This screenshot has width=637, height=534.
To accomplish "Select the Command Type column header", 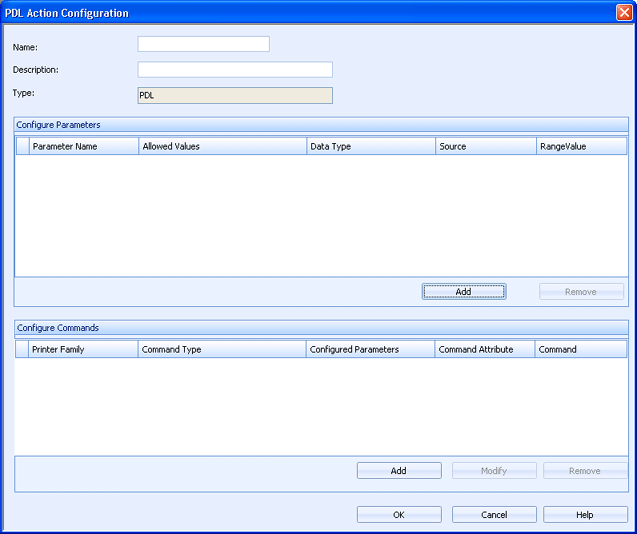I will coord(222,349).
